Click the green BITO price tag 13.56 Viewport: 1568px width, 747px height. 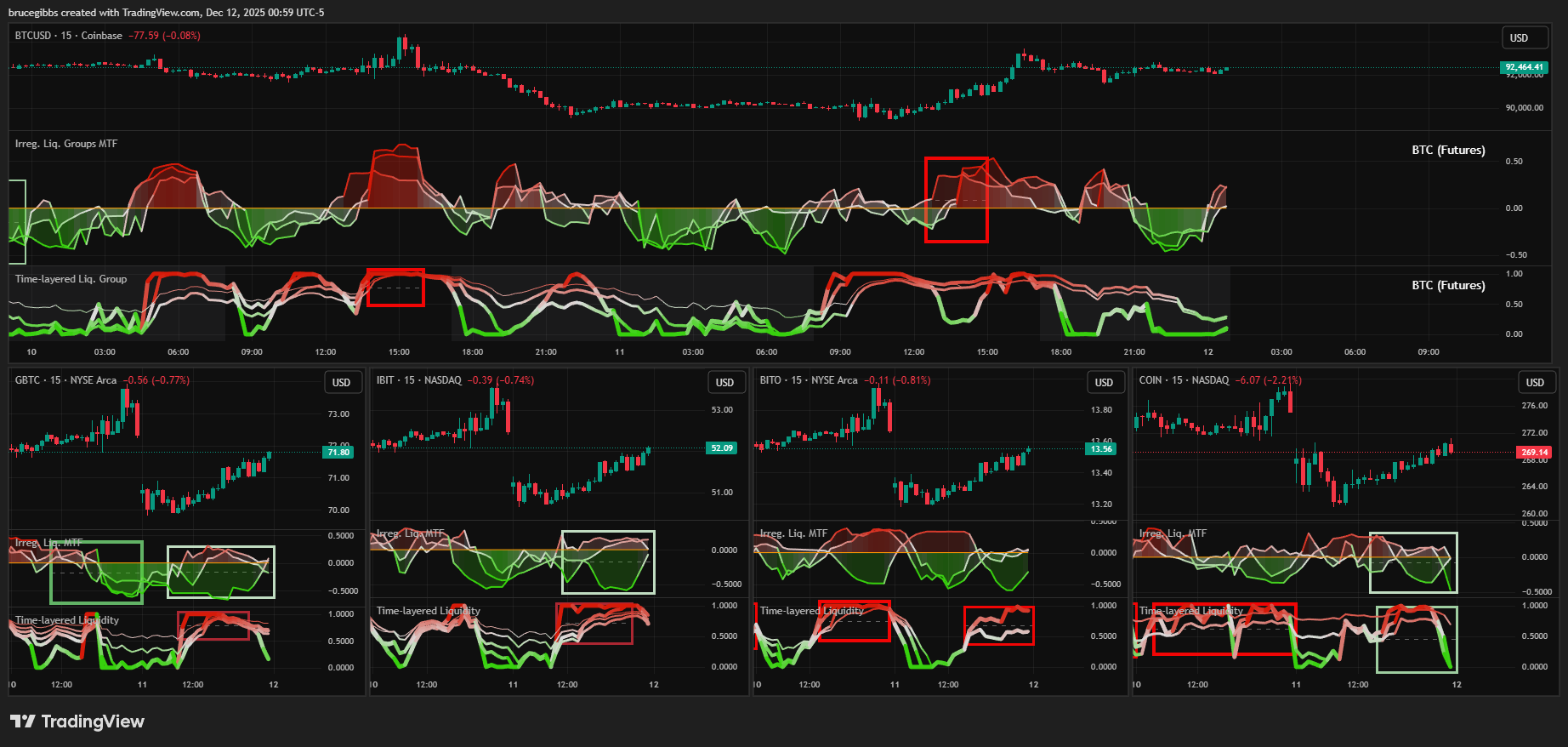tap(1101, 449)
